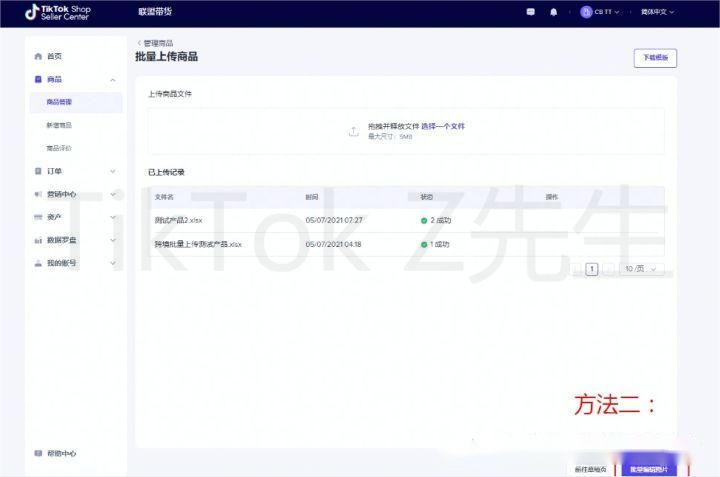Open the notification bell

553,12
